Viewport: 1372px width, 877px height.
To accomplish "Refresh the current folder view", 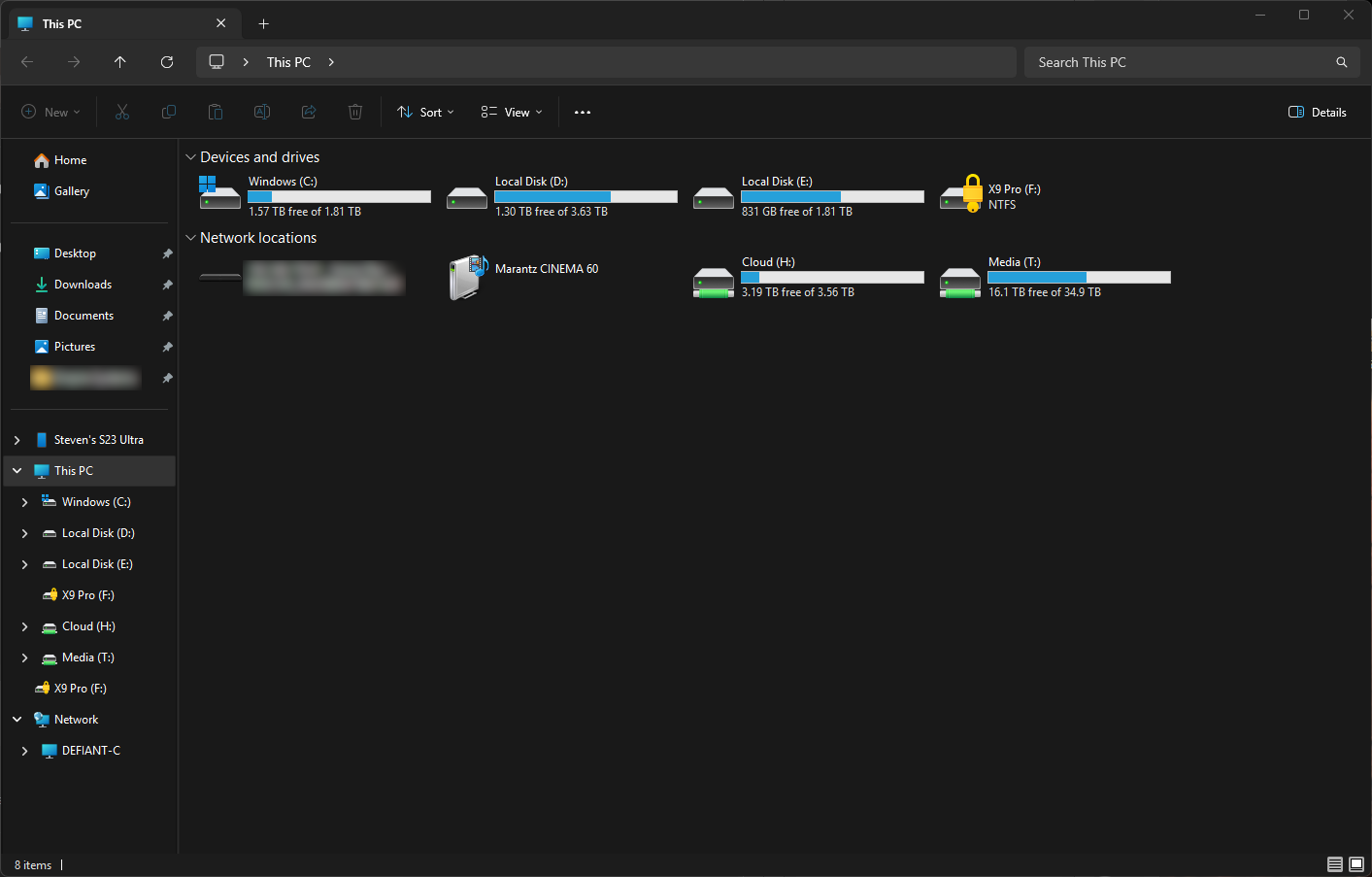I will click(166, 61).
